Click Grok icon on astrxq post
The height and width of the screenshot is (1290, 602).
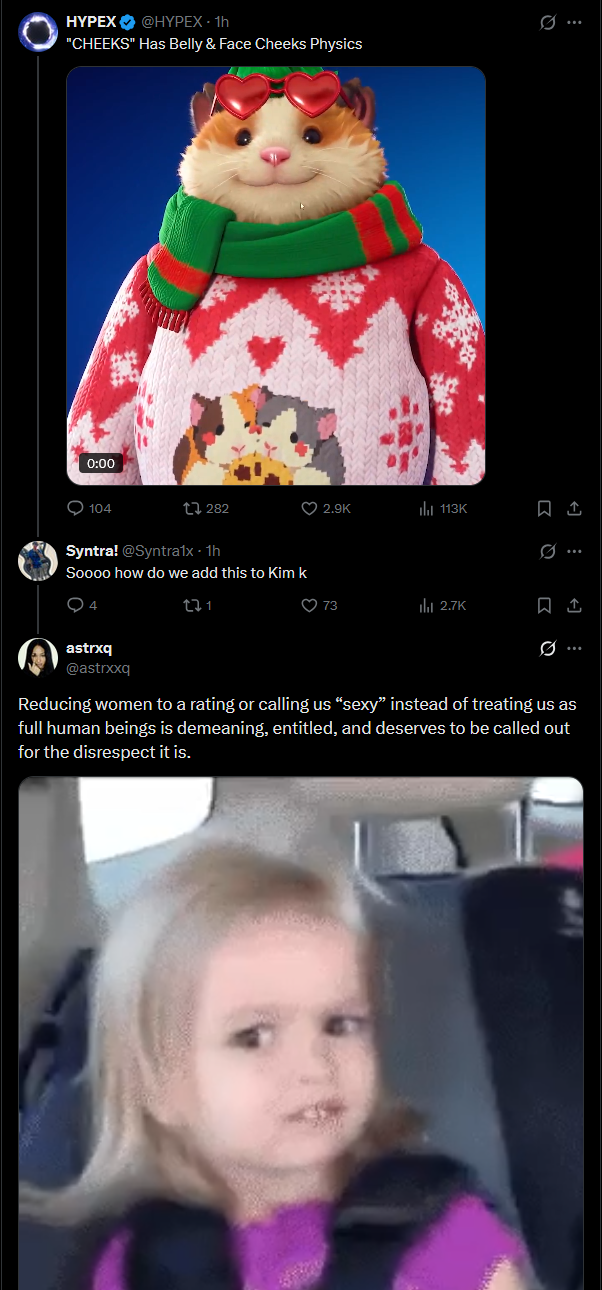547,648
